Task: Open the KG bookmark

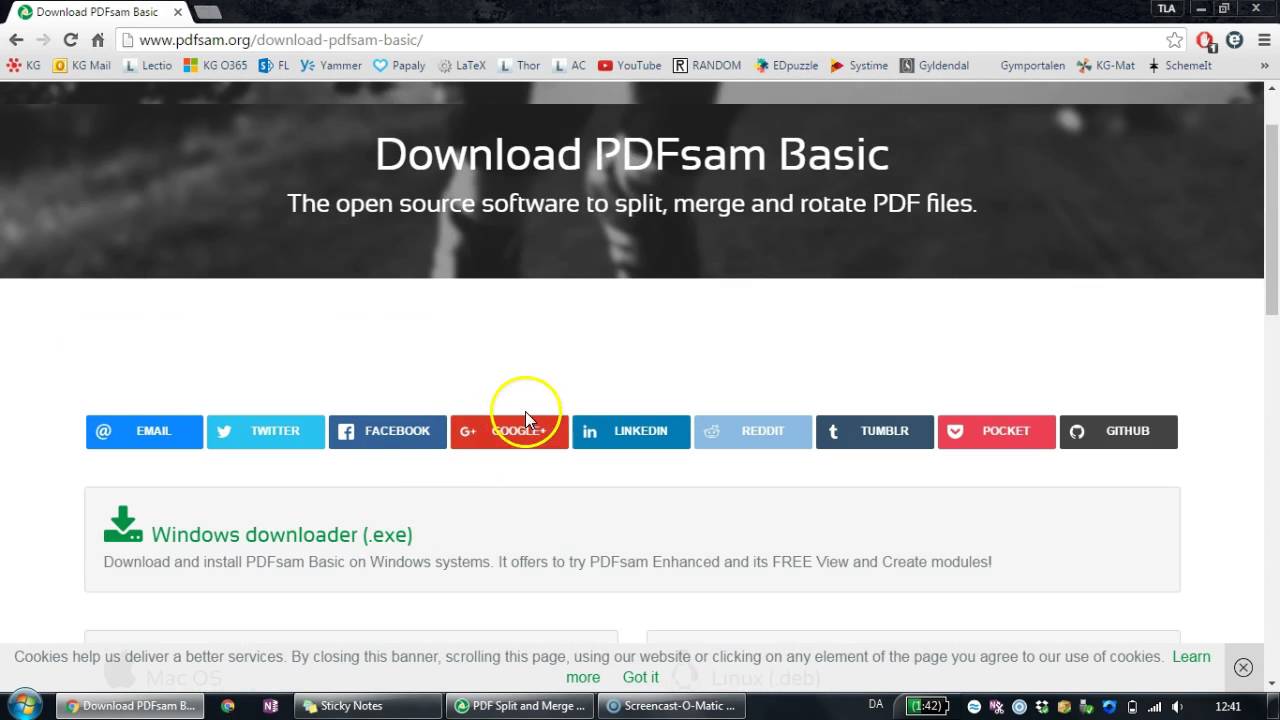Action: 24,65
